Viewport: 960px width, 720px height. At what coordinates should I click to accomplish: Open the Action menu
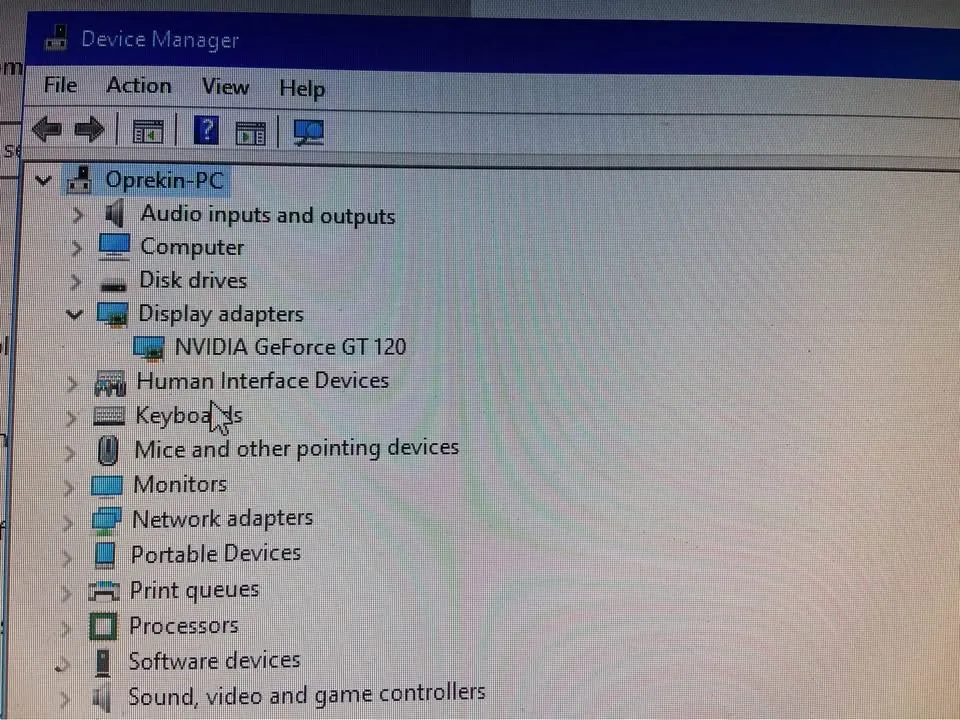coord(138,86)
